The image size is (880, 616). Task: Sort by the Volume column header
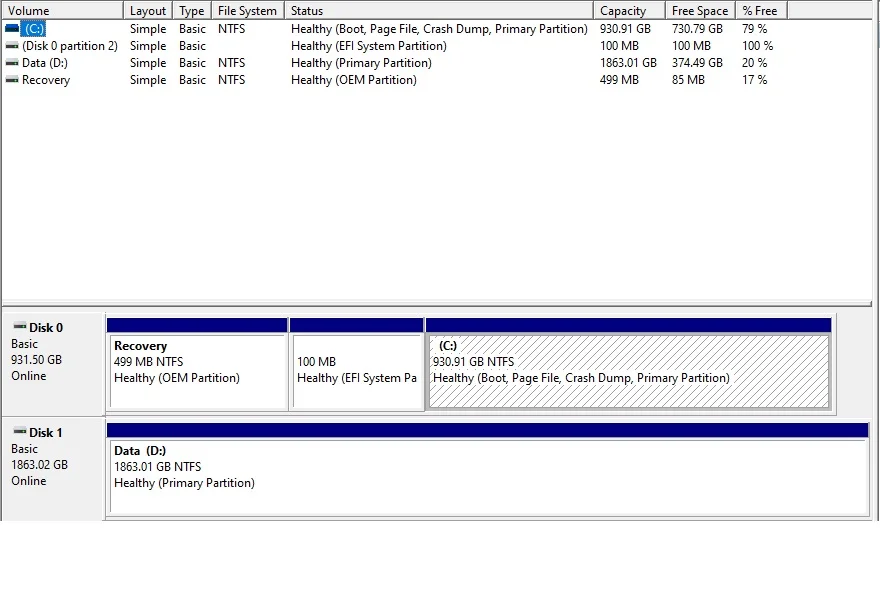pos(62,11)
